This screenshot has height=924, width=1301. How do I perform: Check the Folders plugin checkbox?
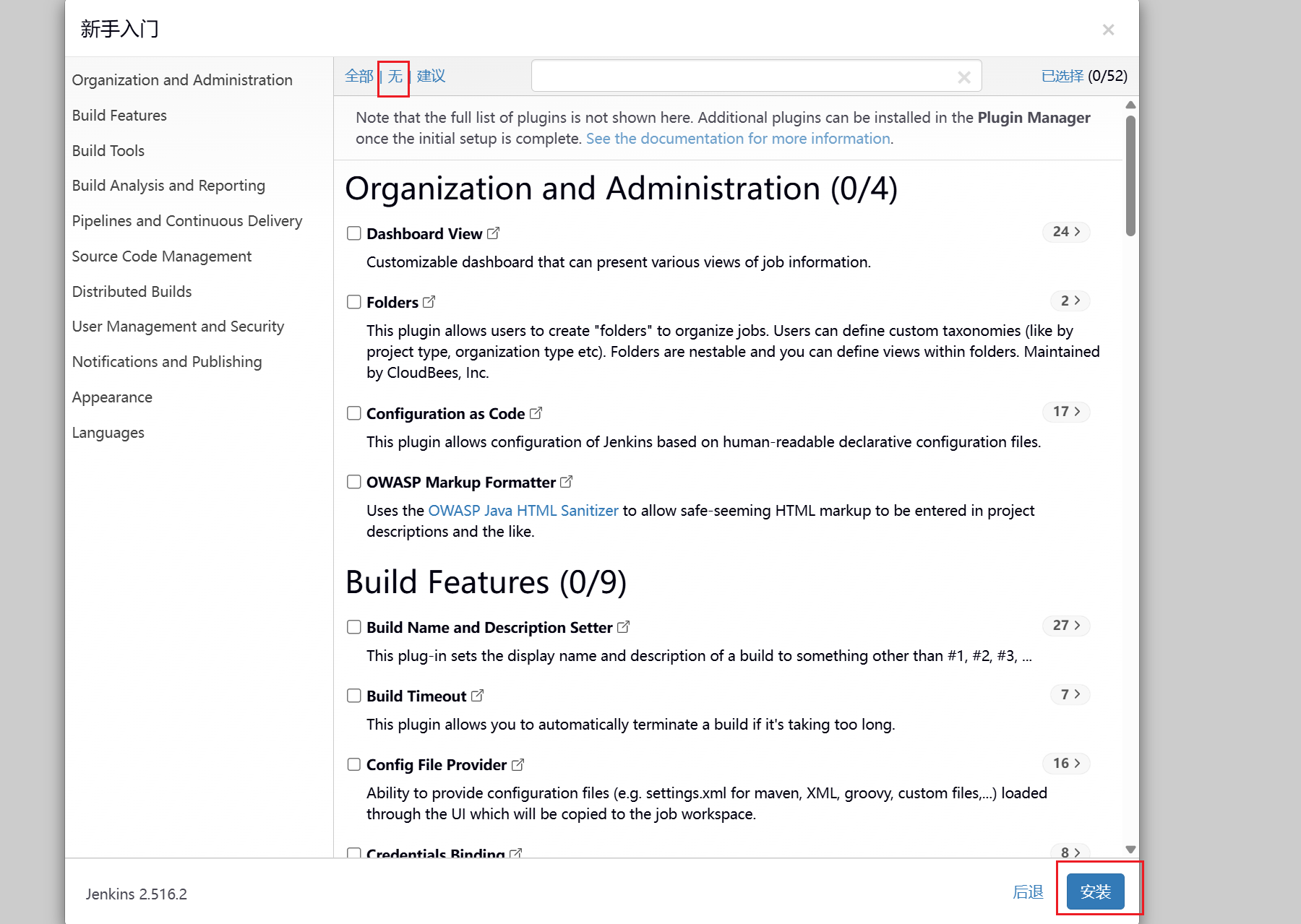click(354, 302)
